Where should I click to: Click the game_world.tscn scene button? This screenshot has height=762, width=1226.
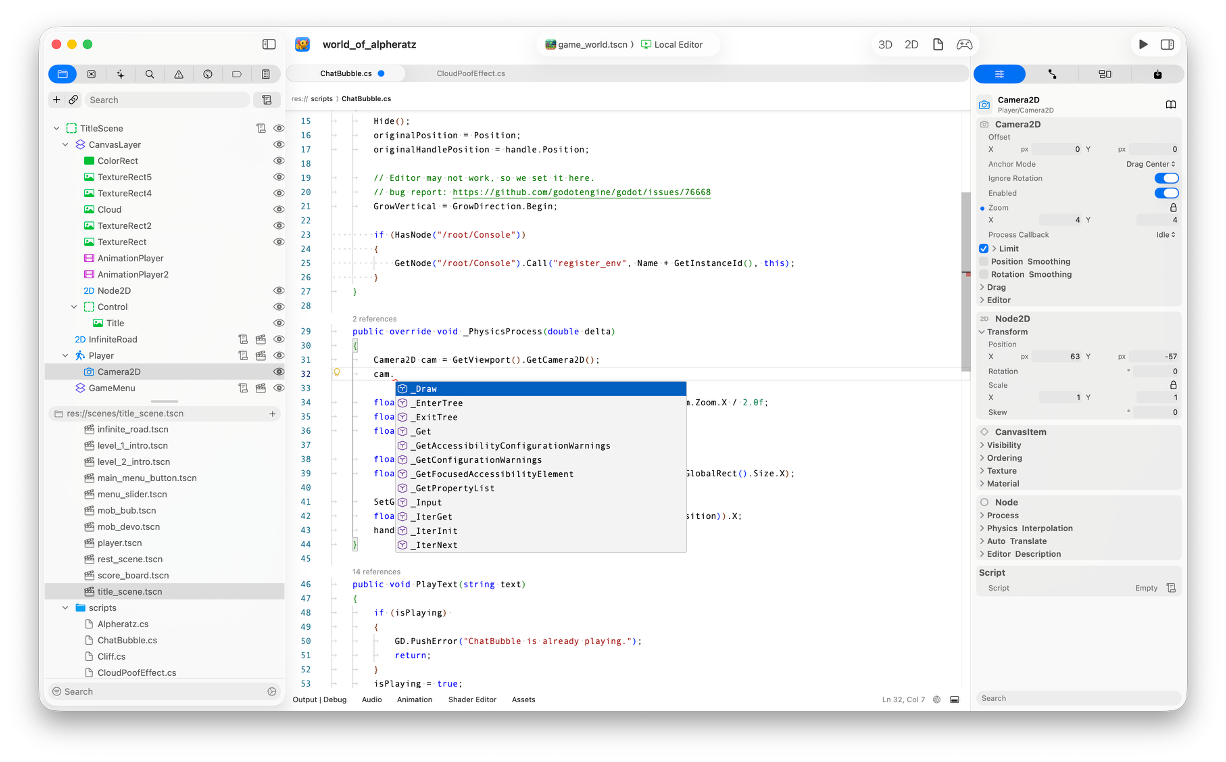click(x=589, y=45)
